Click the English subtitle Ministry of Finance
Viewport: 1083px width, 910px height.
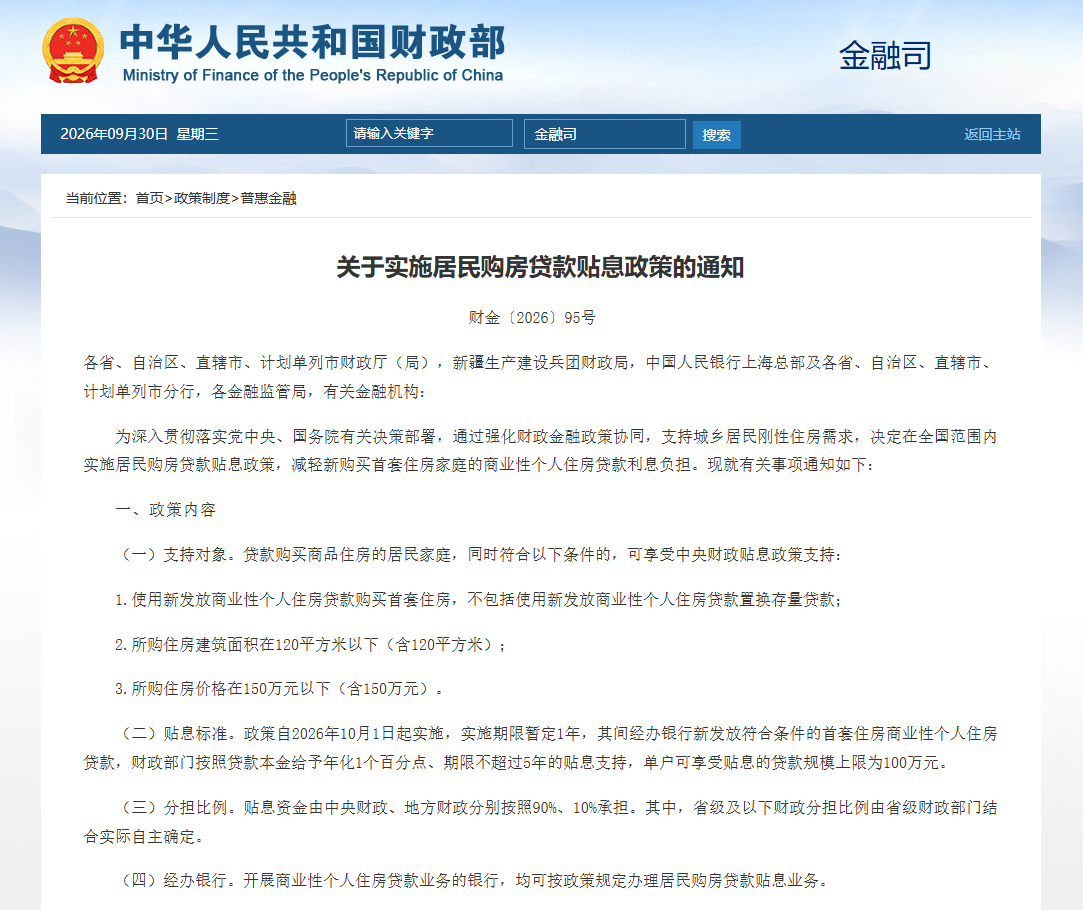pos(313,75)
